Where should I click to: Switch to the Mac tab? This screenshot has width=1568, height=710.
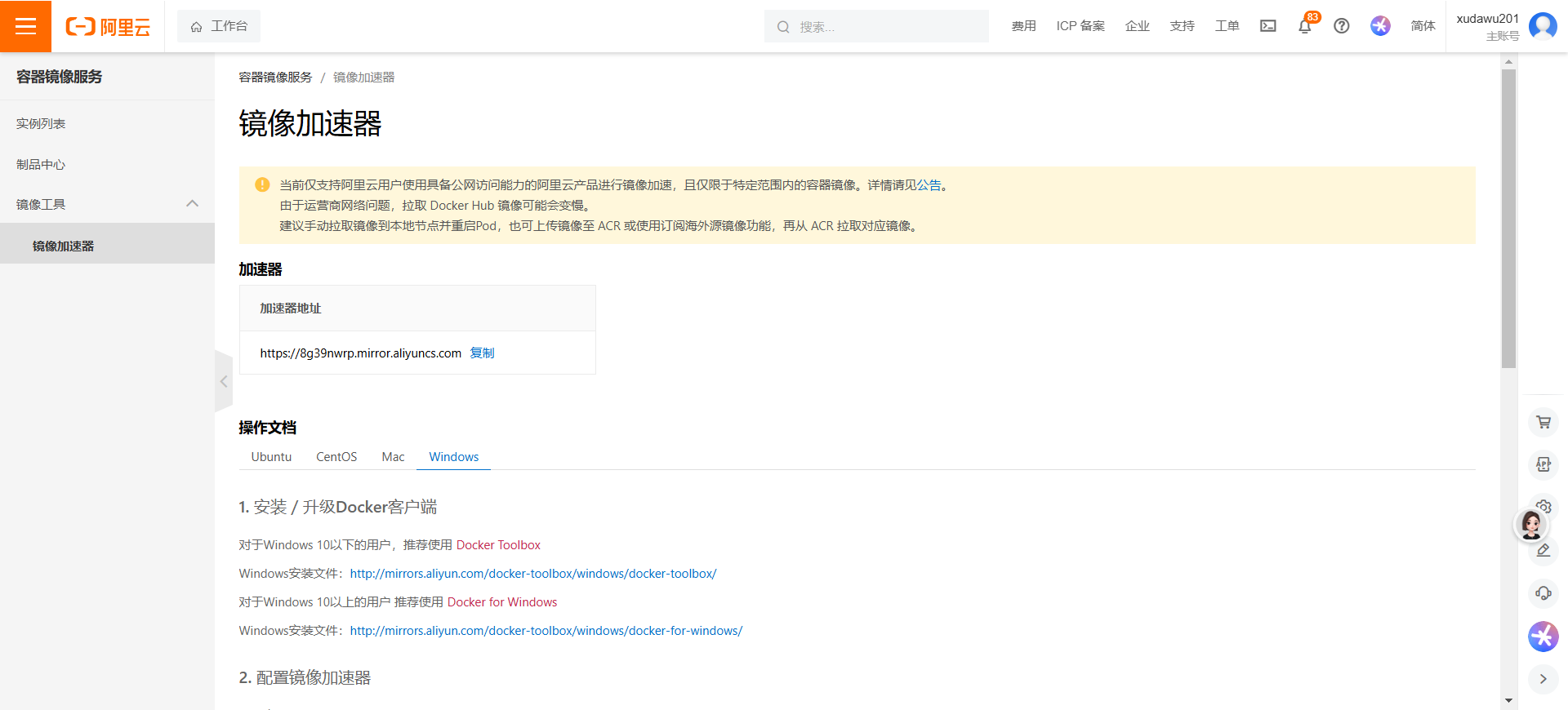(x=393, y=456)
